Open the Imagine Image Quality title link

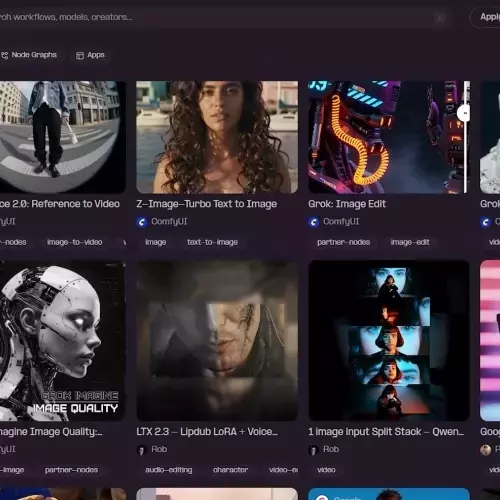pos(51,432)
